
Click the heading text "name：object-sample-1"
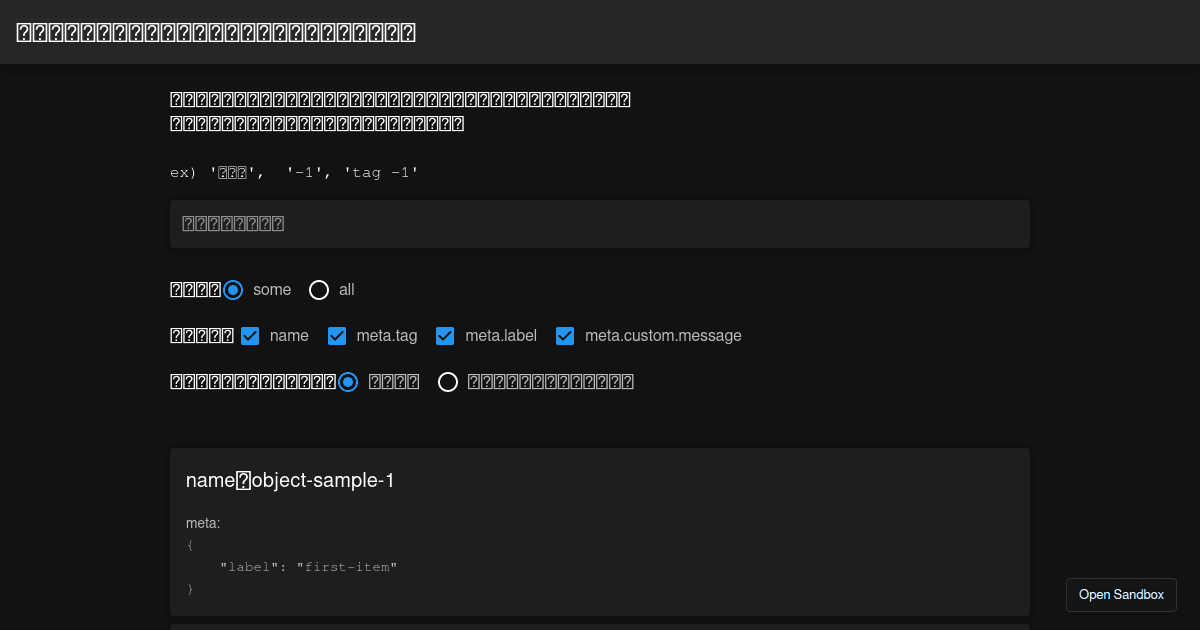(289, 480)
